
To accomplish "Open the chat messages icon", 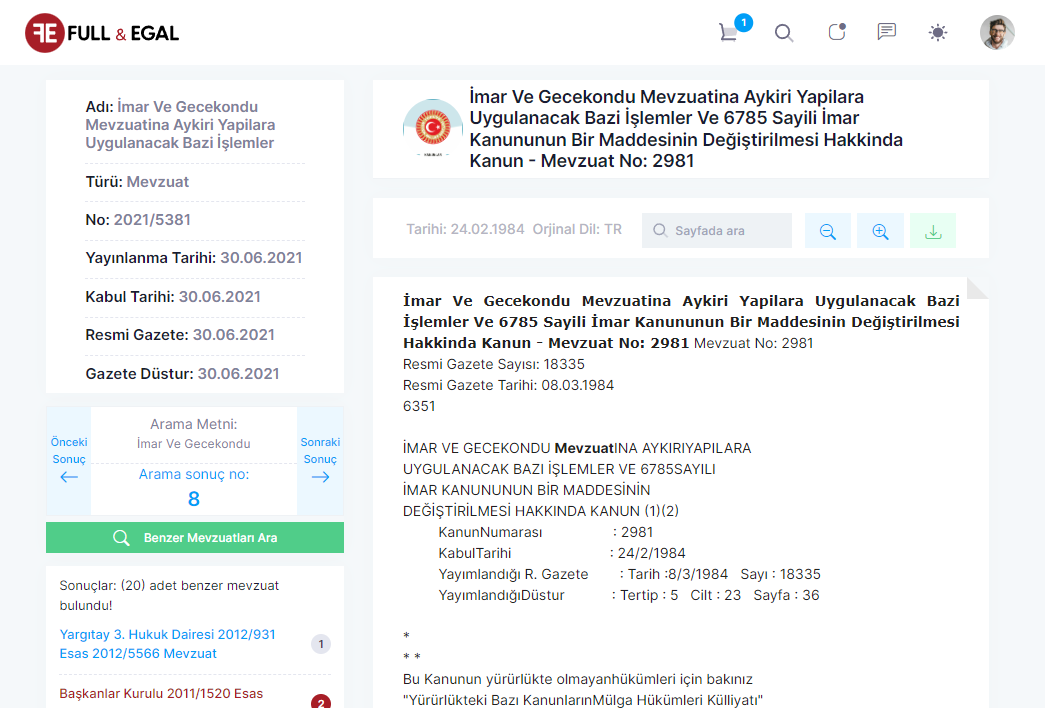I will (886, 32).
